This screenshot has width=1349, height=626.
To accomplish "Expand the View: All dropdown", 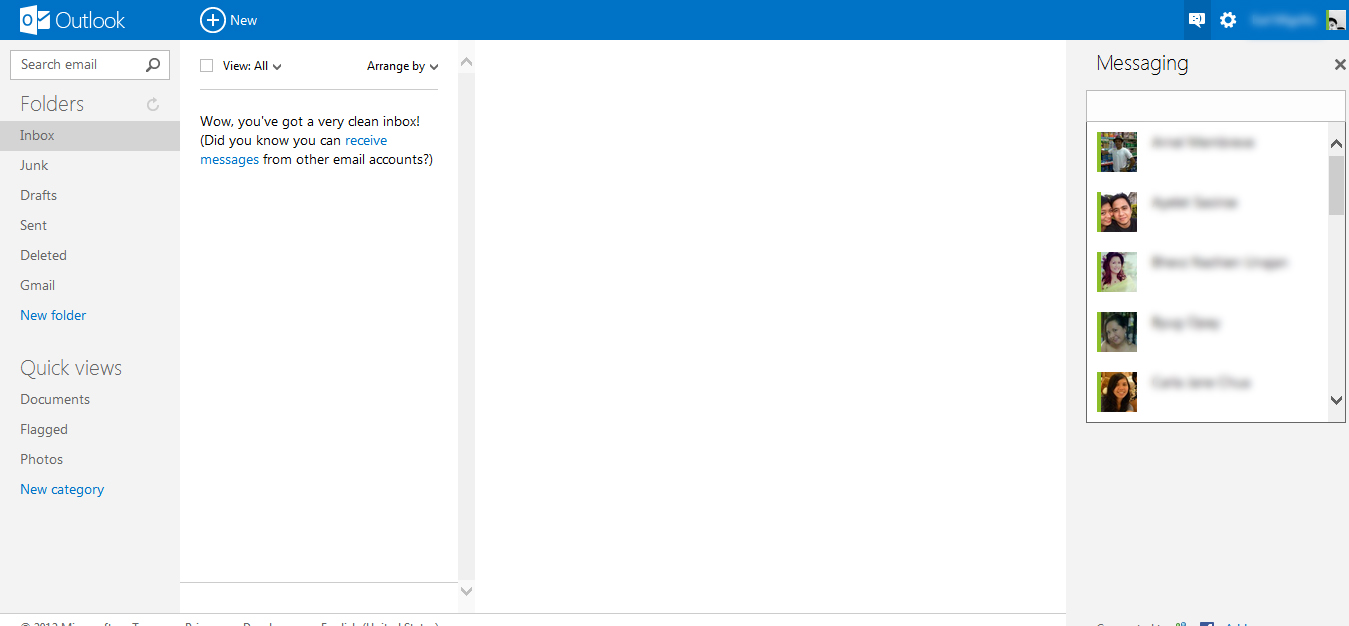I will [252, 66].
